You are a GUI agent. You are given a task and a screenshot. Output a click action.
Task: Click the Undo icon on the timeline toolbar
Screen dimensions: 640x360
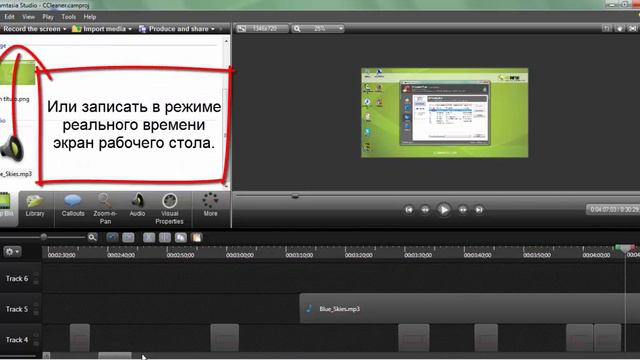[x=112, y=238]
